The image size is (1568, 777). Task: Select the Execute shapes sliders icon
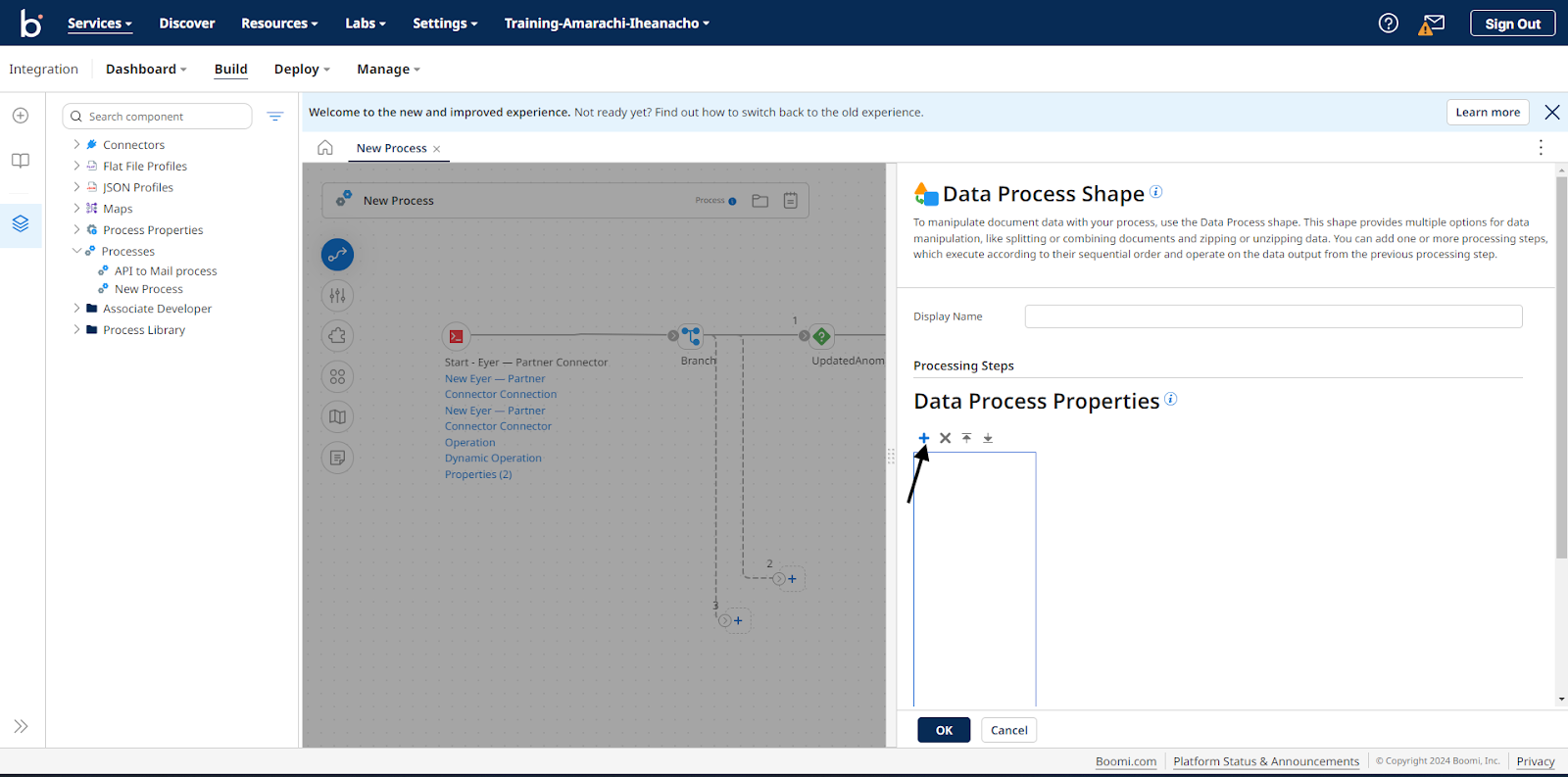338,296
